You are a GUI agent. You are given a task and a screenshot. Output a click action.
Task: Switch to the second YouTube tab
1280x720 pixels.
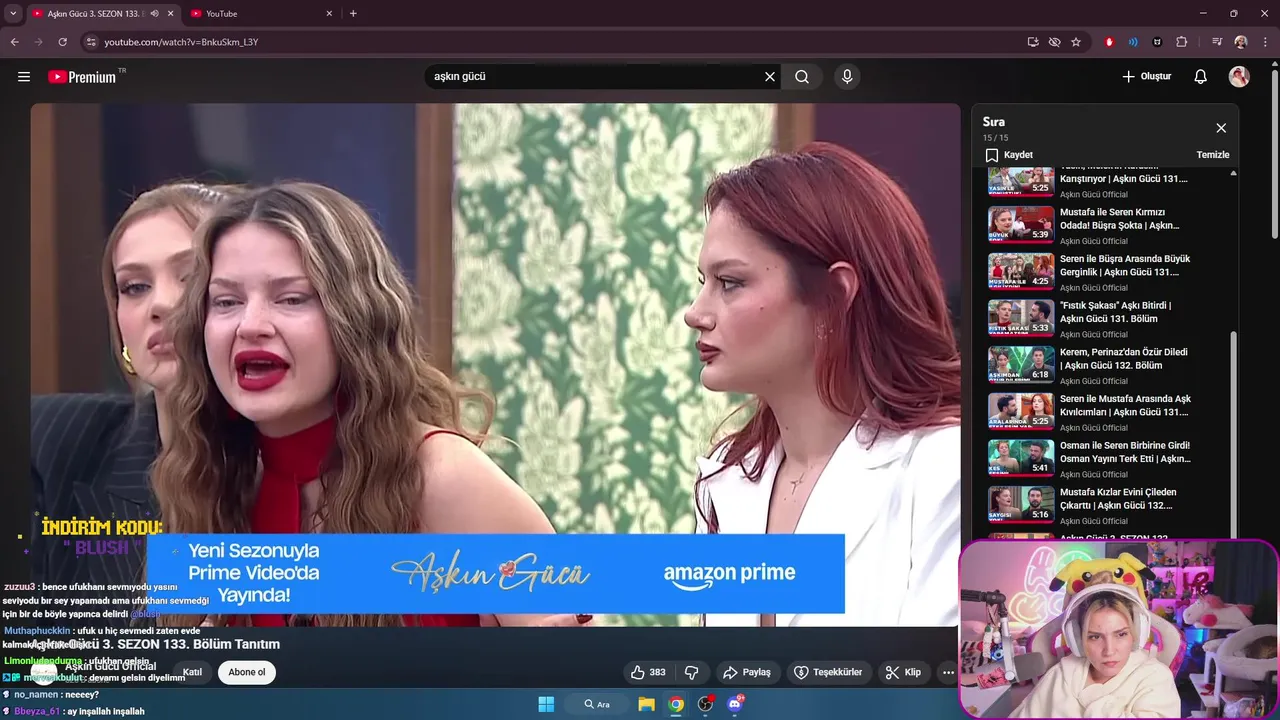[x=262, y=14]
